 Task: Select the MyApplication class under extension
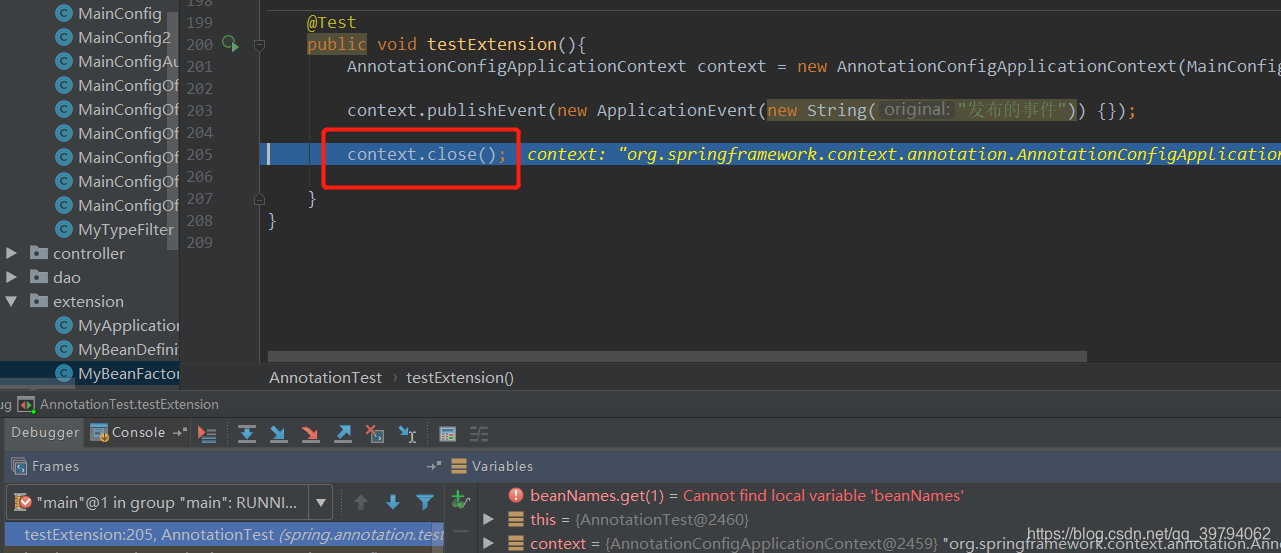point(117,325)
